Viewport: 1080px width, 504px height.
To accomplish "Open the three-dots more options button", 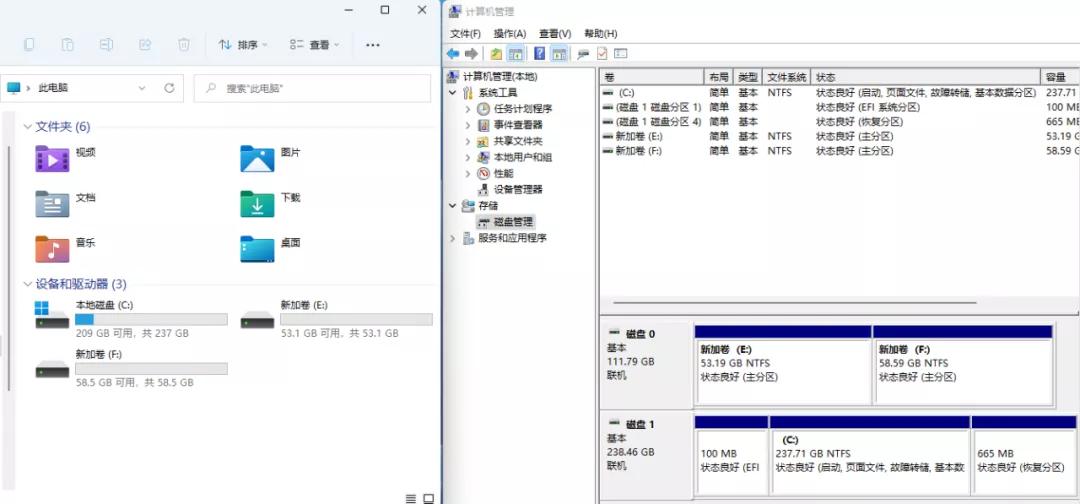I will click(x=373, y=45).
